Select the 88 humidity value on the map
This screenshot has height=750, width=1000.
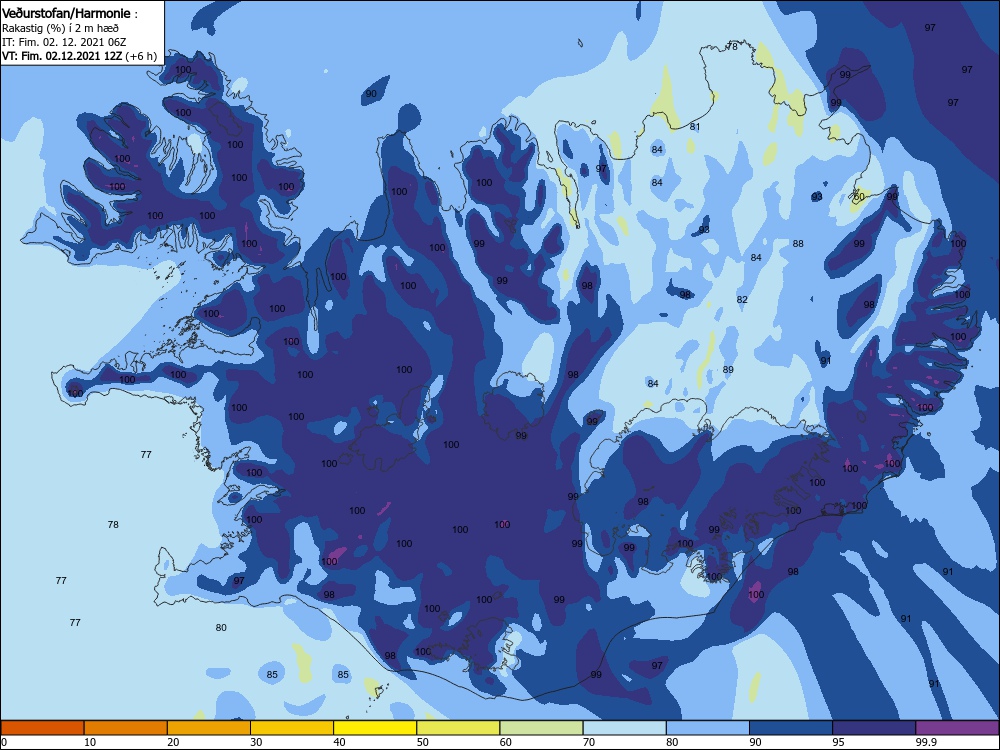coord(798,244)
